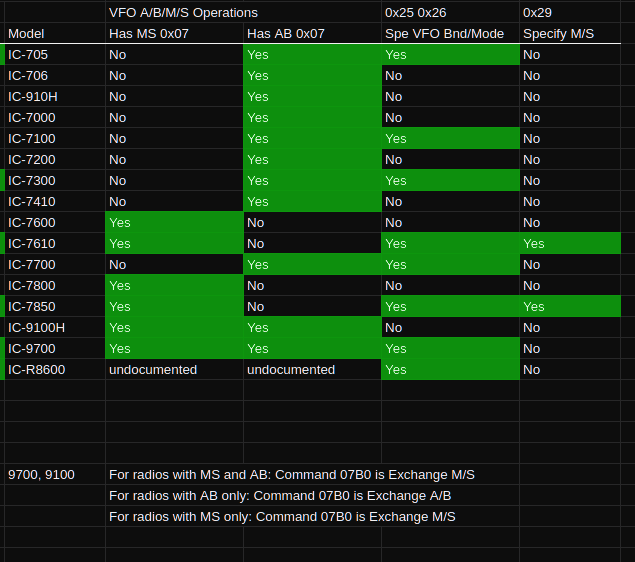
Task: Click IC-7600 'Has MS 0x07' Yes cell
Action: [174, 223]
